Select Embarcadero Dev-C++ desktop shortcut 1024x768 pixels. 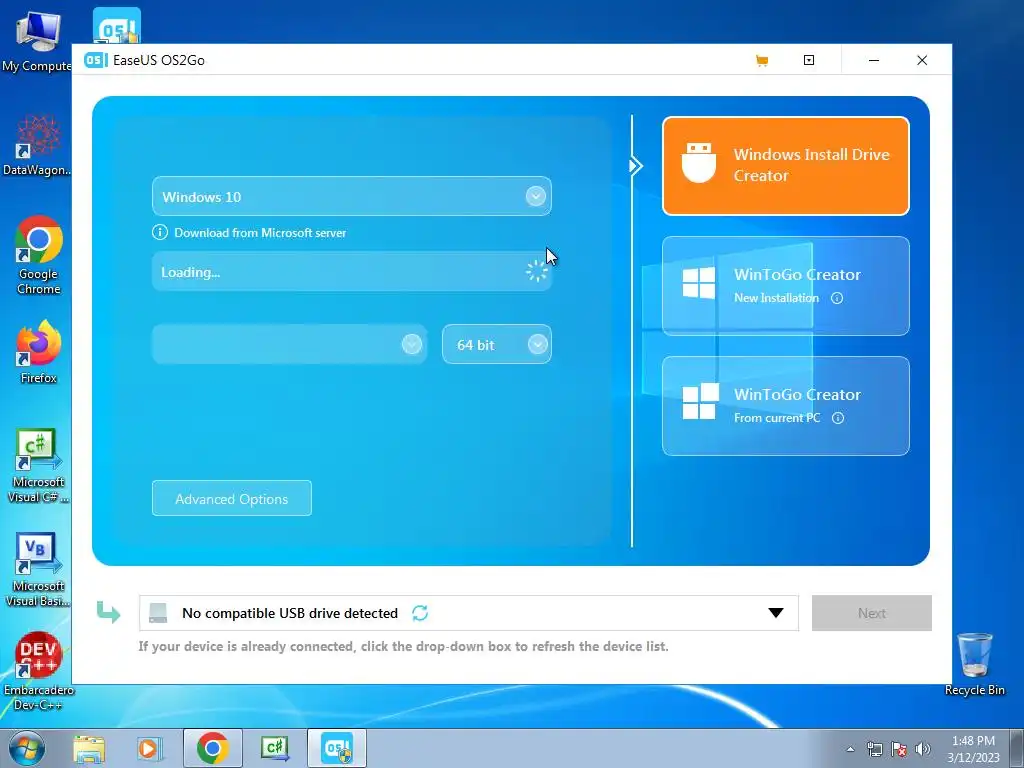pyautogui.click(x=39, y=671)
